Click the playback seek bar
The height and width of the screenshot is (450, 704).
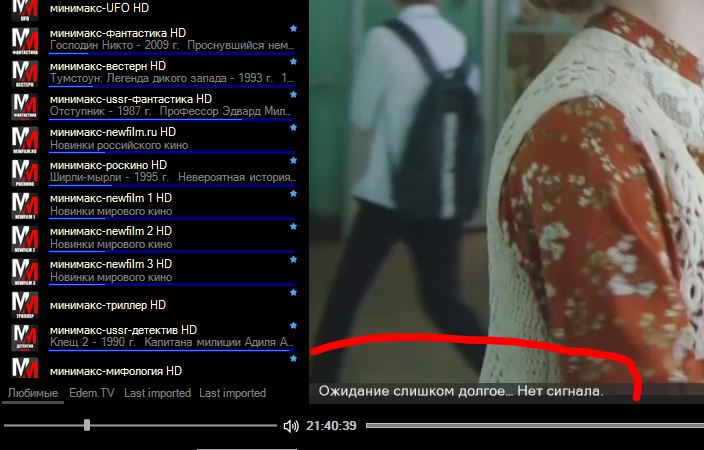(x=535, y=425)
